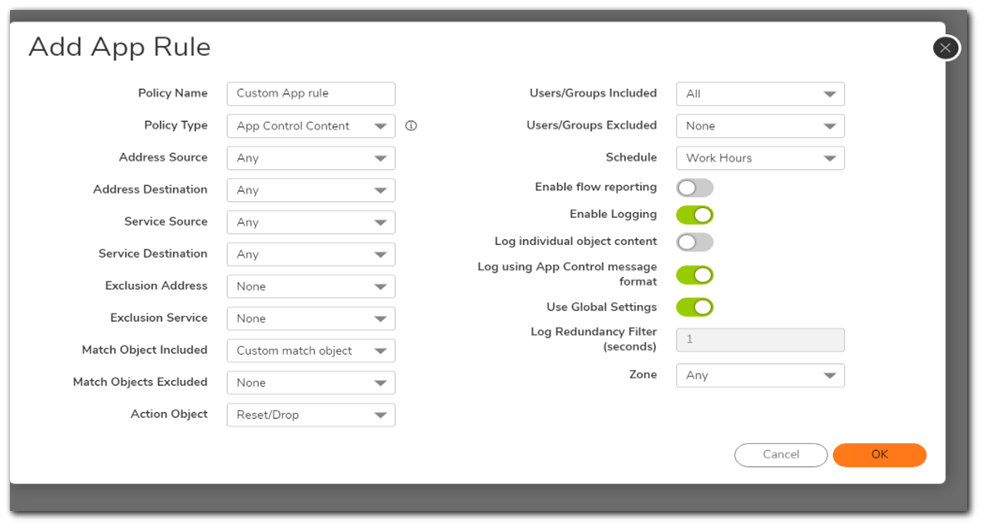Screen dimensions: 985x529
Task: Disable the Enable Logging toggle
Action: 695,215
